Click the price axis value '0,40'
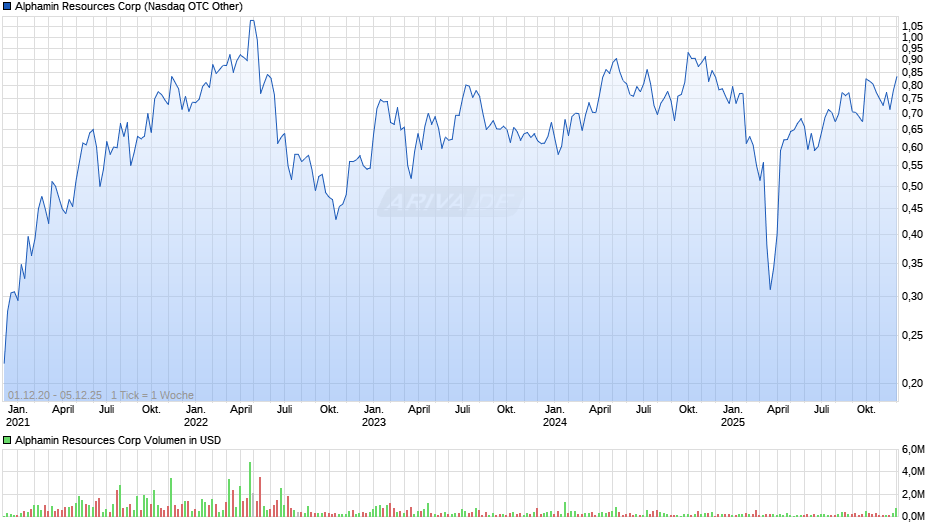 tap(912, 235)
